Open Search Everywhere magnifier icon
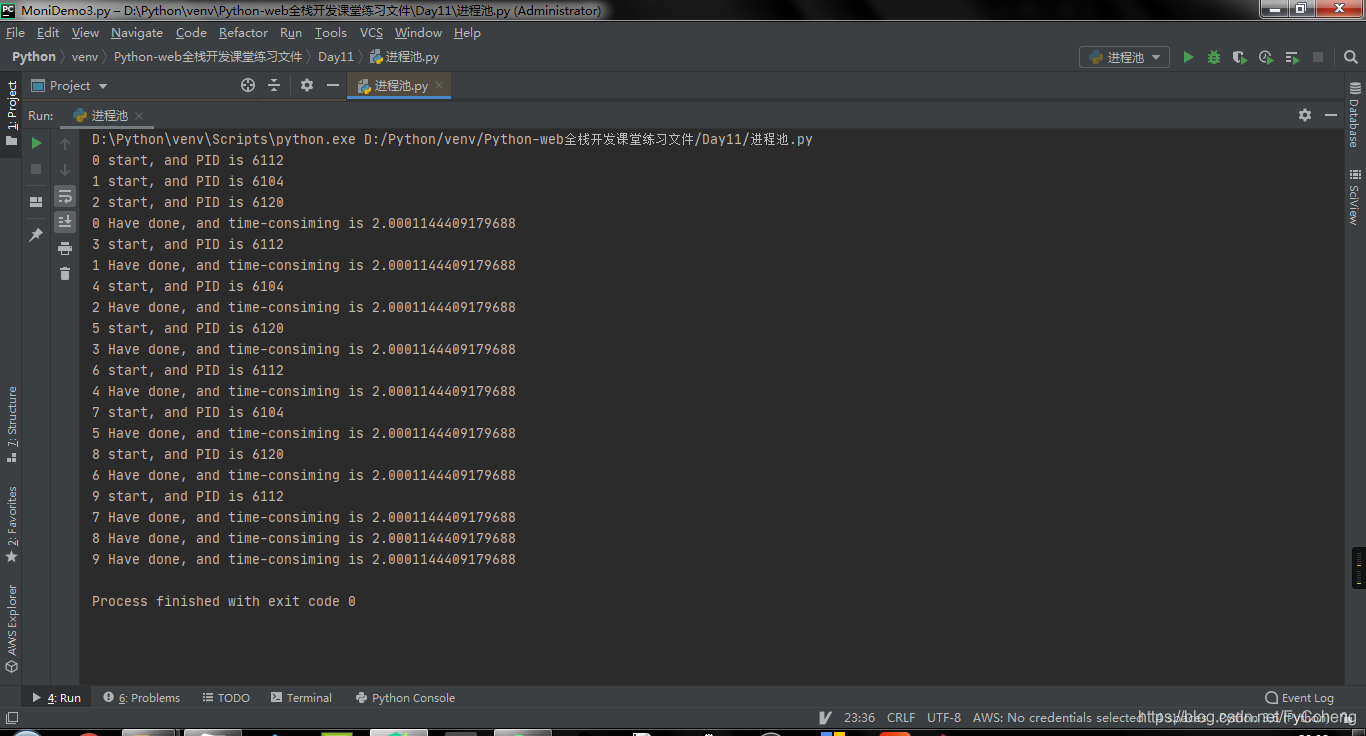Image resolution: width=1366 pixels, height=736 pixels. click(x=1349, y=58)
